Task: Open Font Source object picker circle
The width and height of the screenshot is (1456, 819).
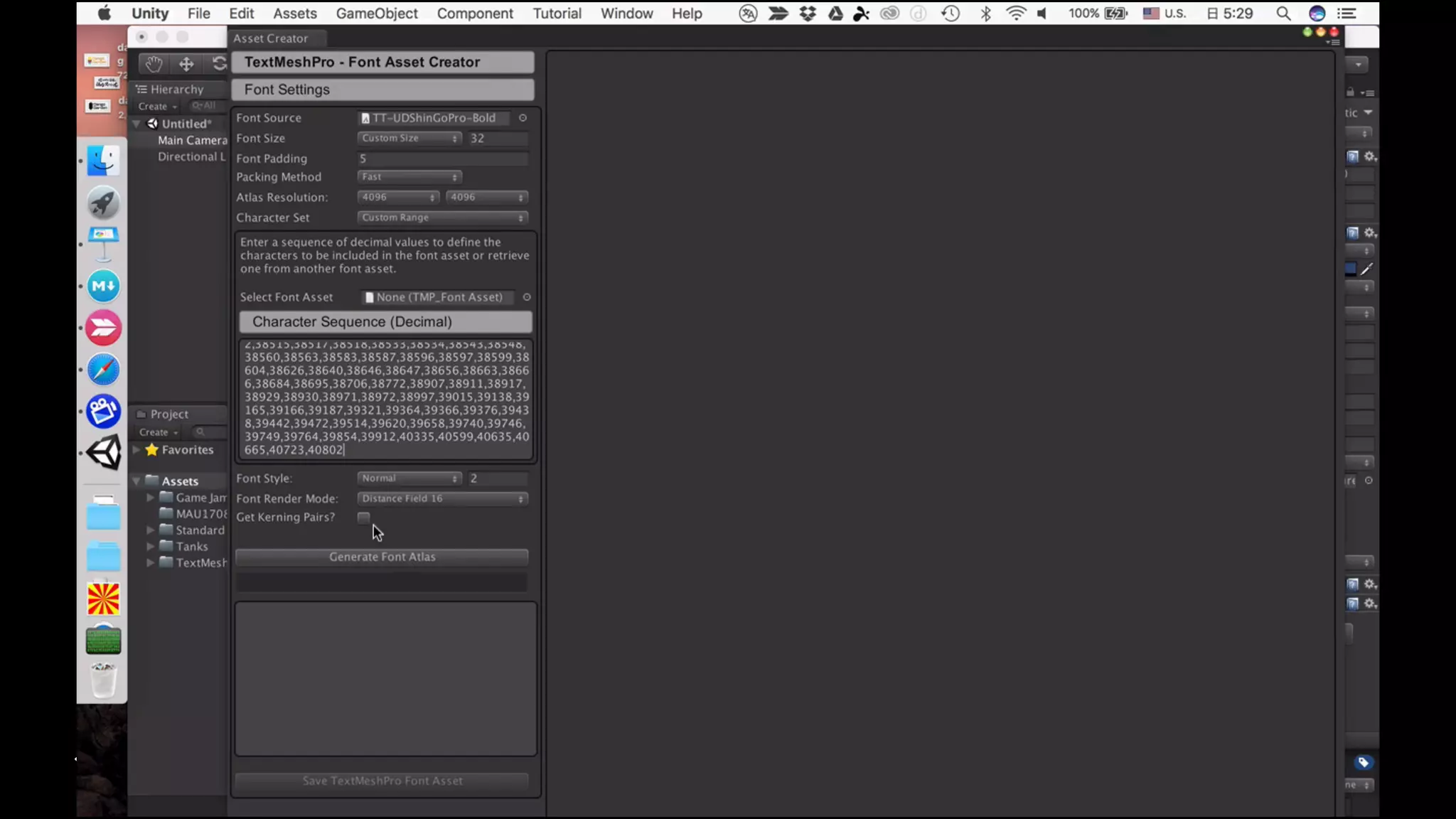Action: [x=523, y=118]
